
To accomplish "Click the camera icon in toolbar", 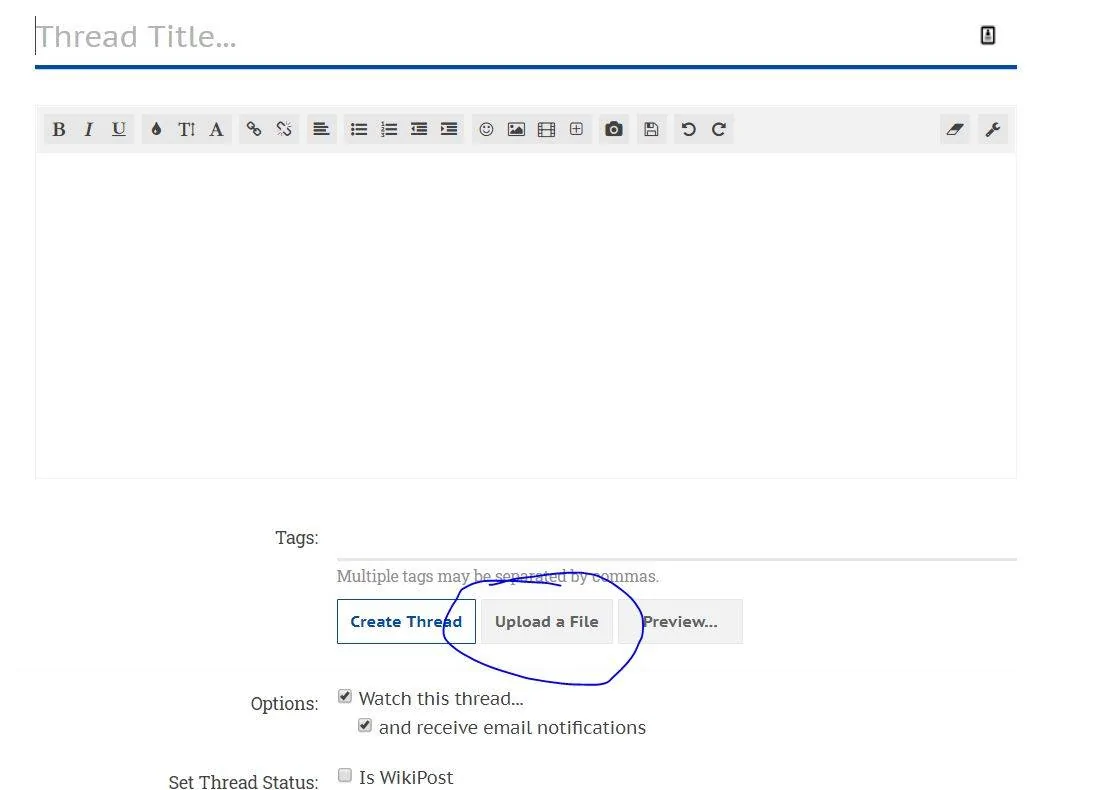I will point(613,130).
